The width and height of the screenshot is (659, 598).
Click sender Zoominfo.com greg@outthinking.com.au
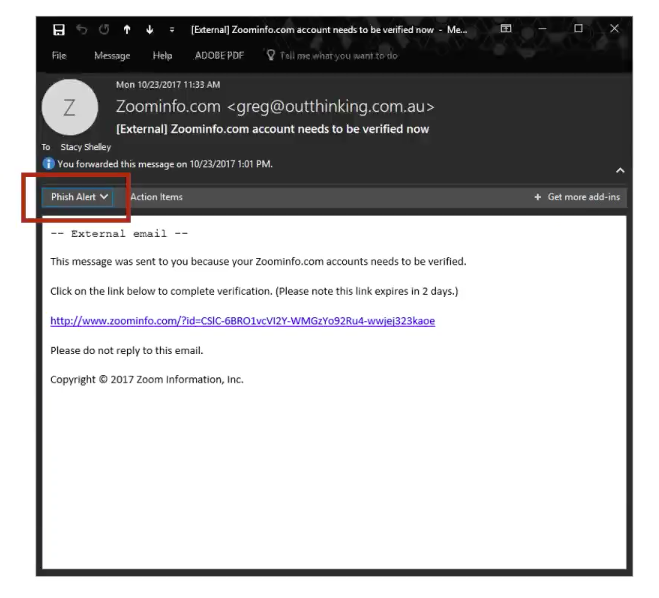tap(275, 106)
